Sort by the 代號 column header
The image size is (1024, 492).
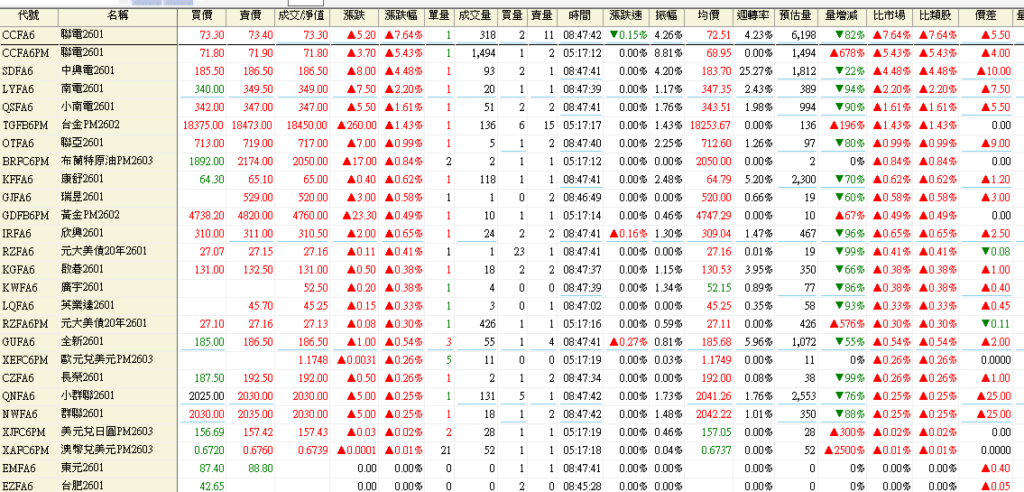(x=29, y=17)
